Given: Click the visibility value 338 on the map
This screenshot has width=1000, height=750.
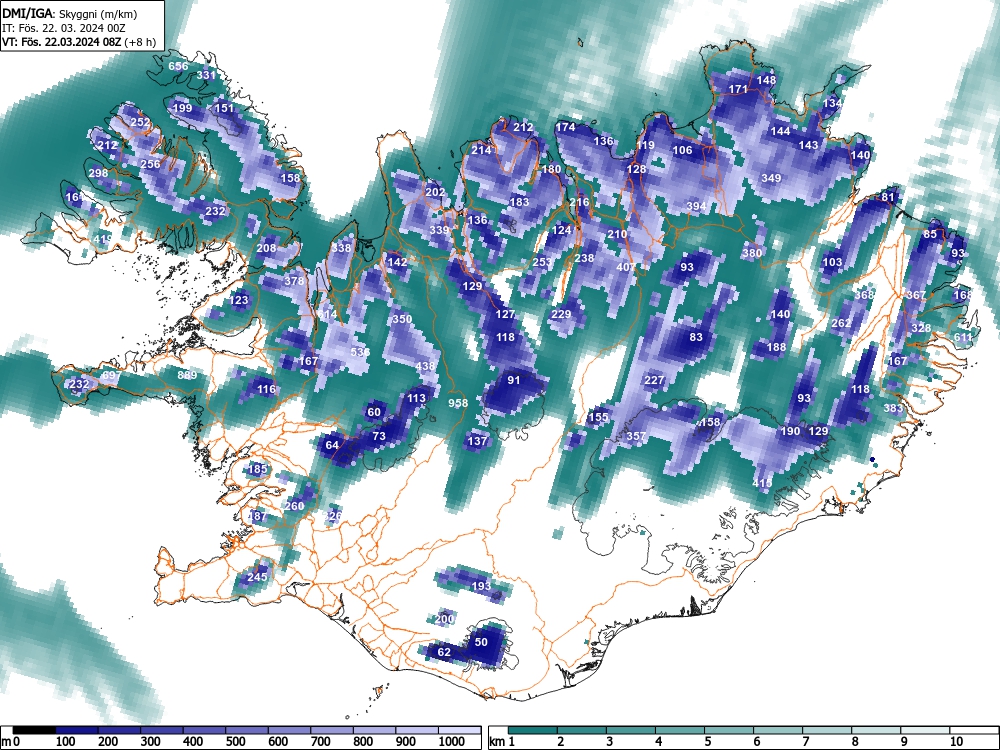Looking at the screenshot, I should tap(341, 247).
